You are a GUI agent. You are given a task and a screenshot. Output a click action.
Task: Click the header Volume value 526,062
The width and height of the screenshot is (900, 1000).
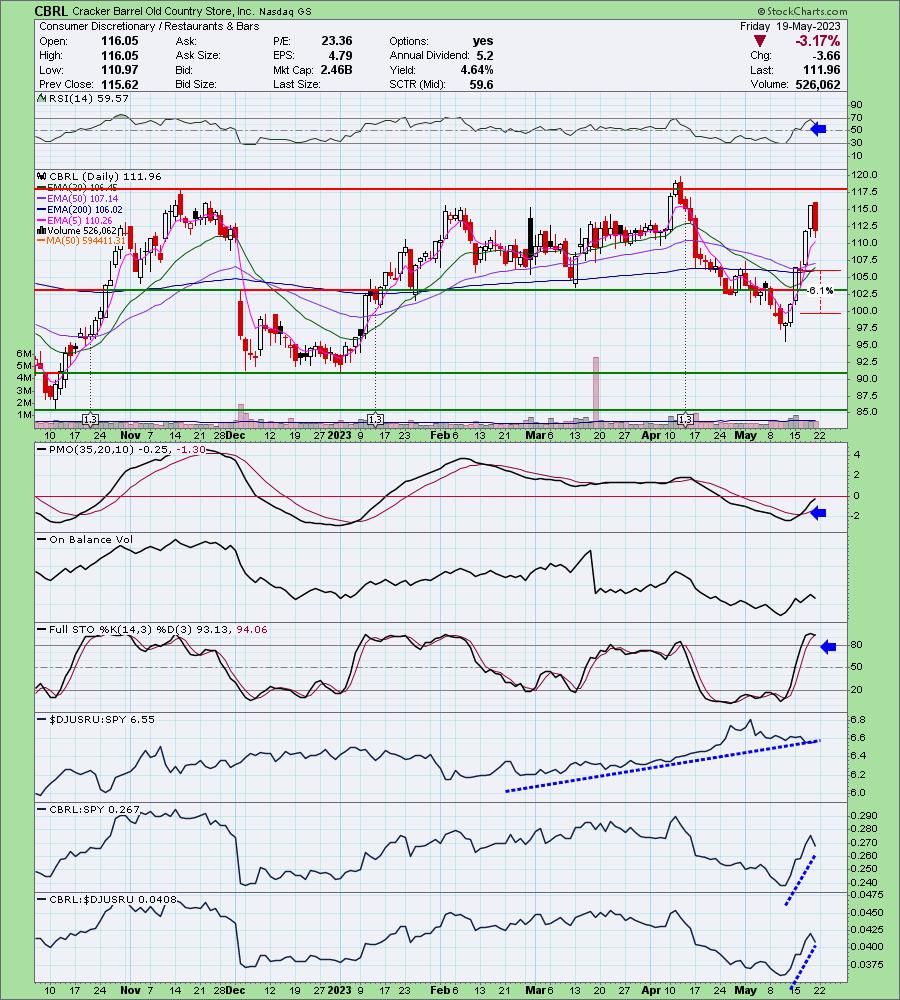[x=818, y=84]
